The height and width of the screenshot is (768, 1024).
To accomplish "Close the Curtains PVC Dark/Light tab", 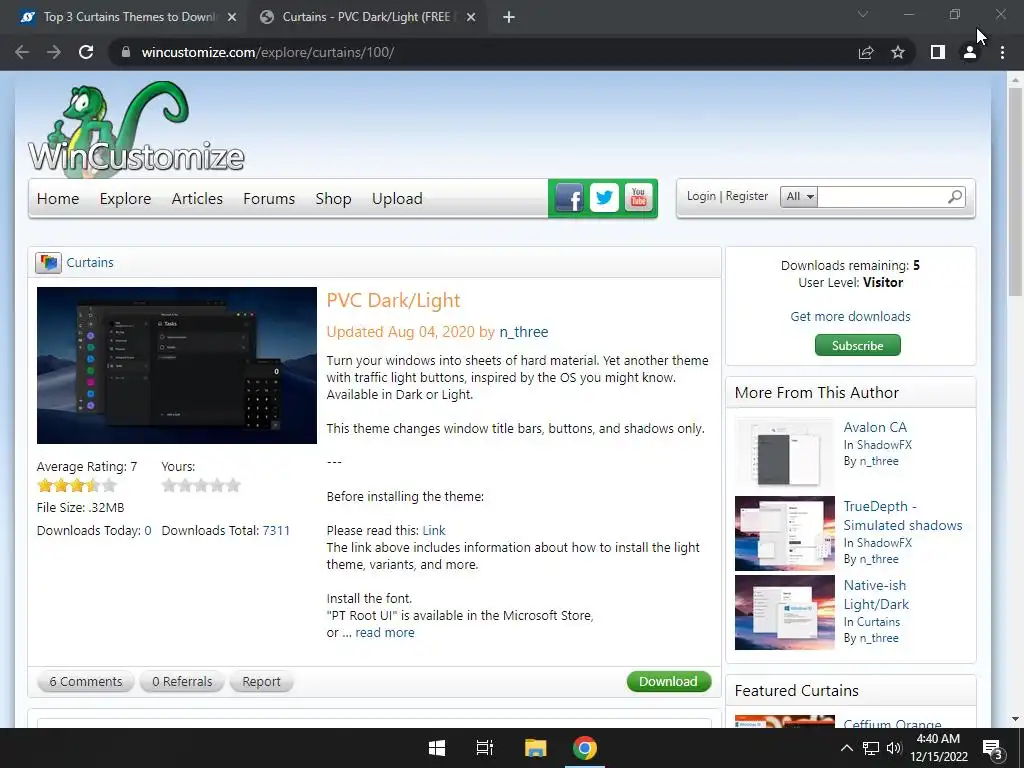I will coord(471,18).
